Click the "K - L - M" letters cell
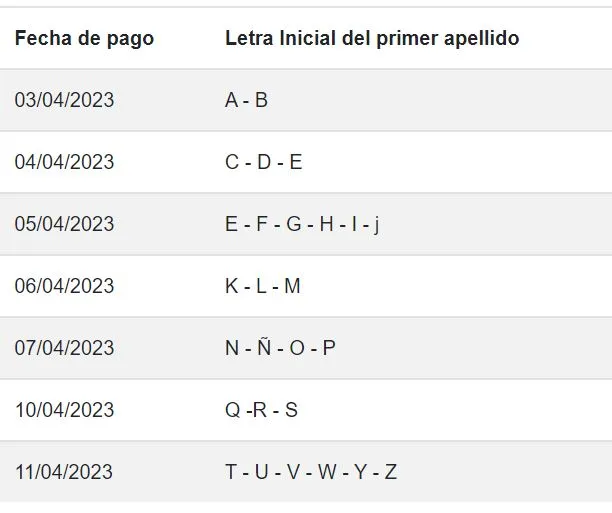612x513 pixels. click(x=263, y=286)
